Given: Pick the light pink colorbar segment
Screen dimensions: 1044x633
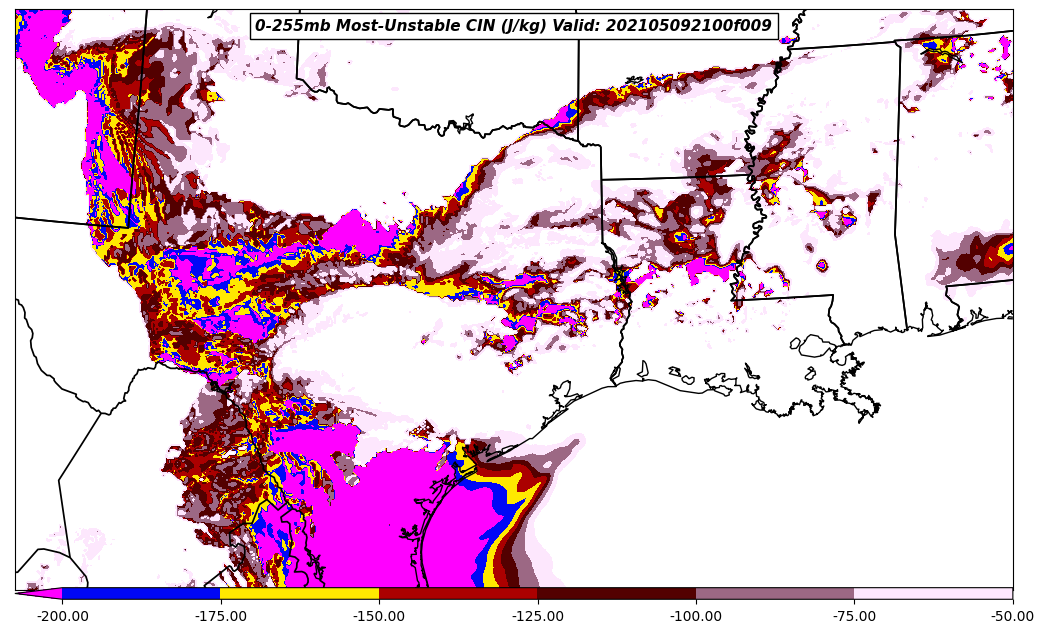Looking at the screenshot, I should point(933,593).
